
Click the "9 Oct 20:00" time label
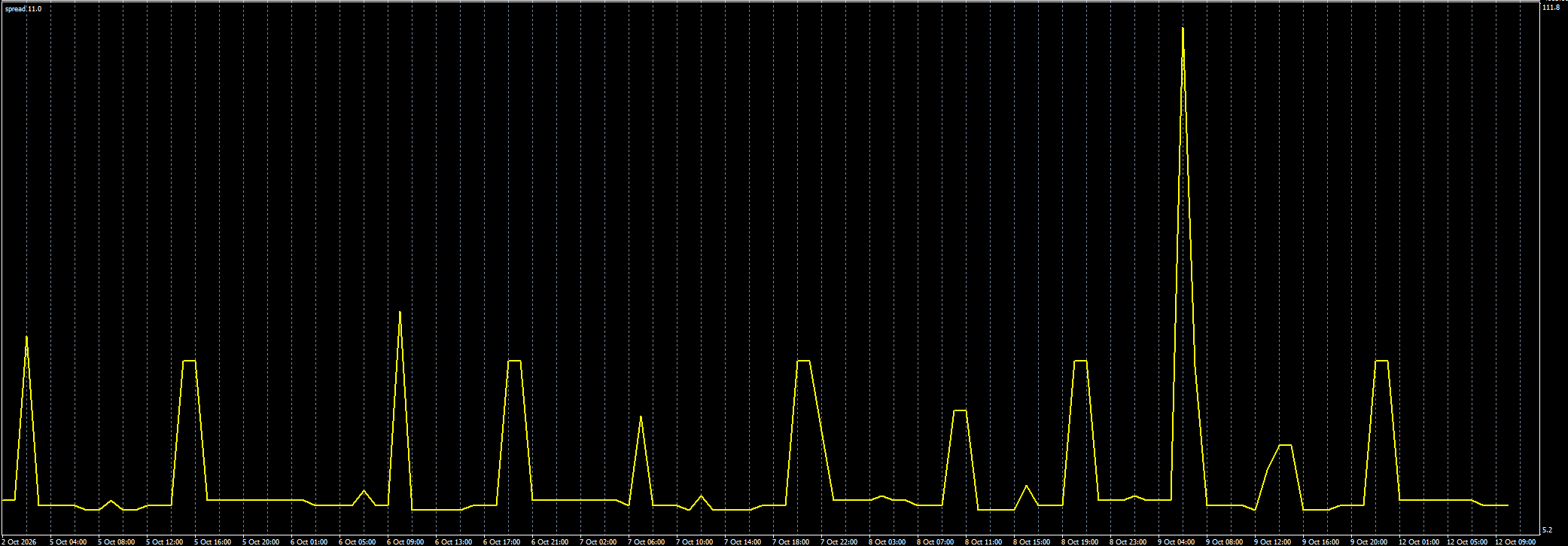click(1369, 541)
